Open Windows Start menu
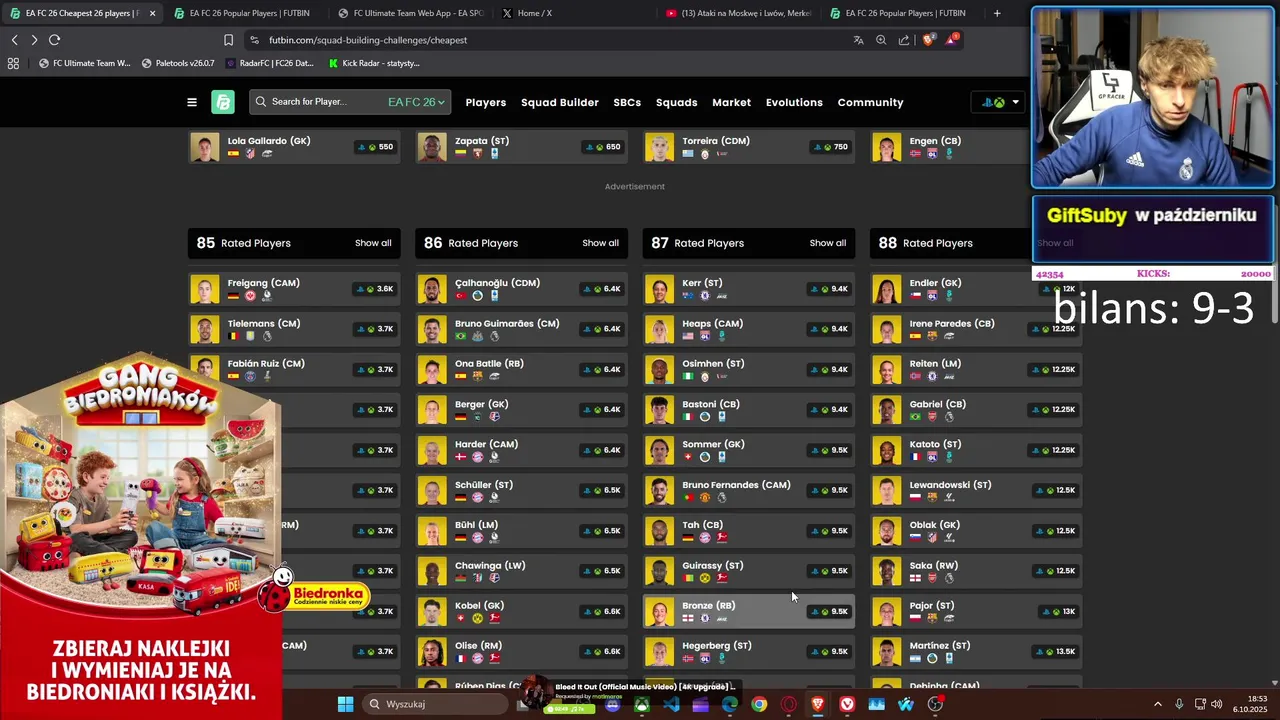The width and height of the screenshot is (1280, 720). point(345,704)
